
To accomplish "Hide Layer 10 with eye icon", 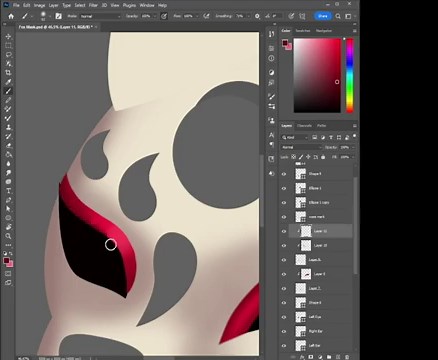I will pos(284,246).
